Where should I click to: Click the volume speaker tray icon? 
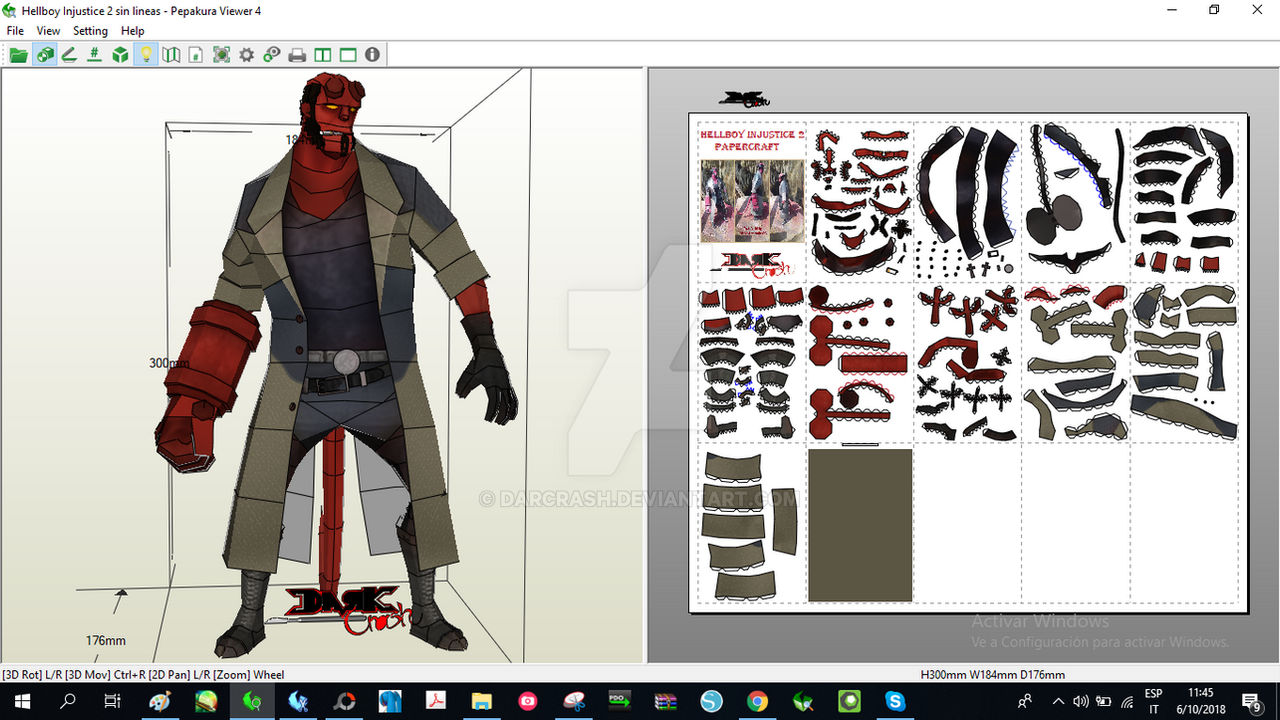pos(1081,702)
